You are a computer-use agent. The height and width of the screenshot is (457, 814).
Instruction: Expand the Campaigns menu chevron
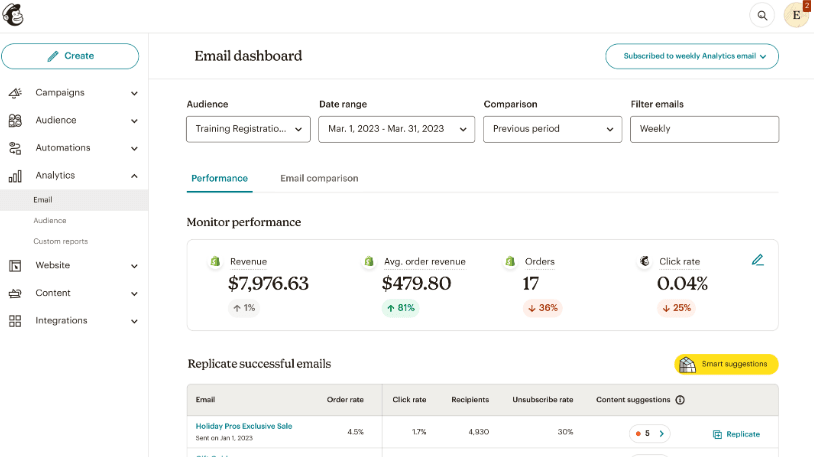coord(134,93)
